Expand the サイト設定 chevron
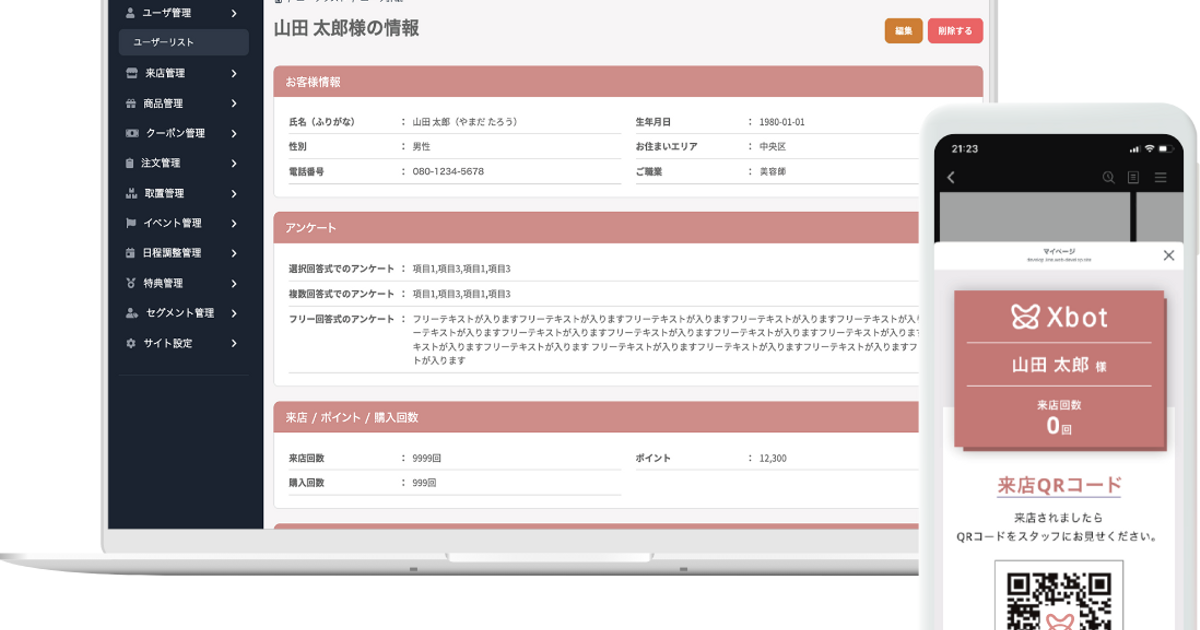 pos(233,343)
